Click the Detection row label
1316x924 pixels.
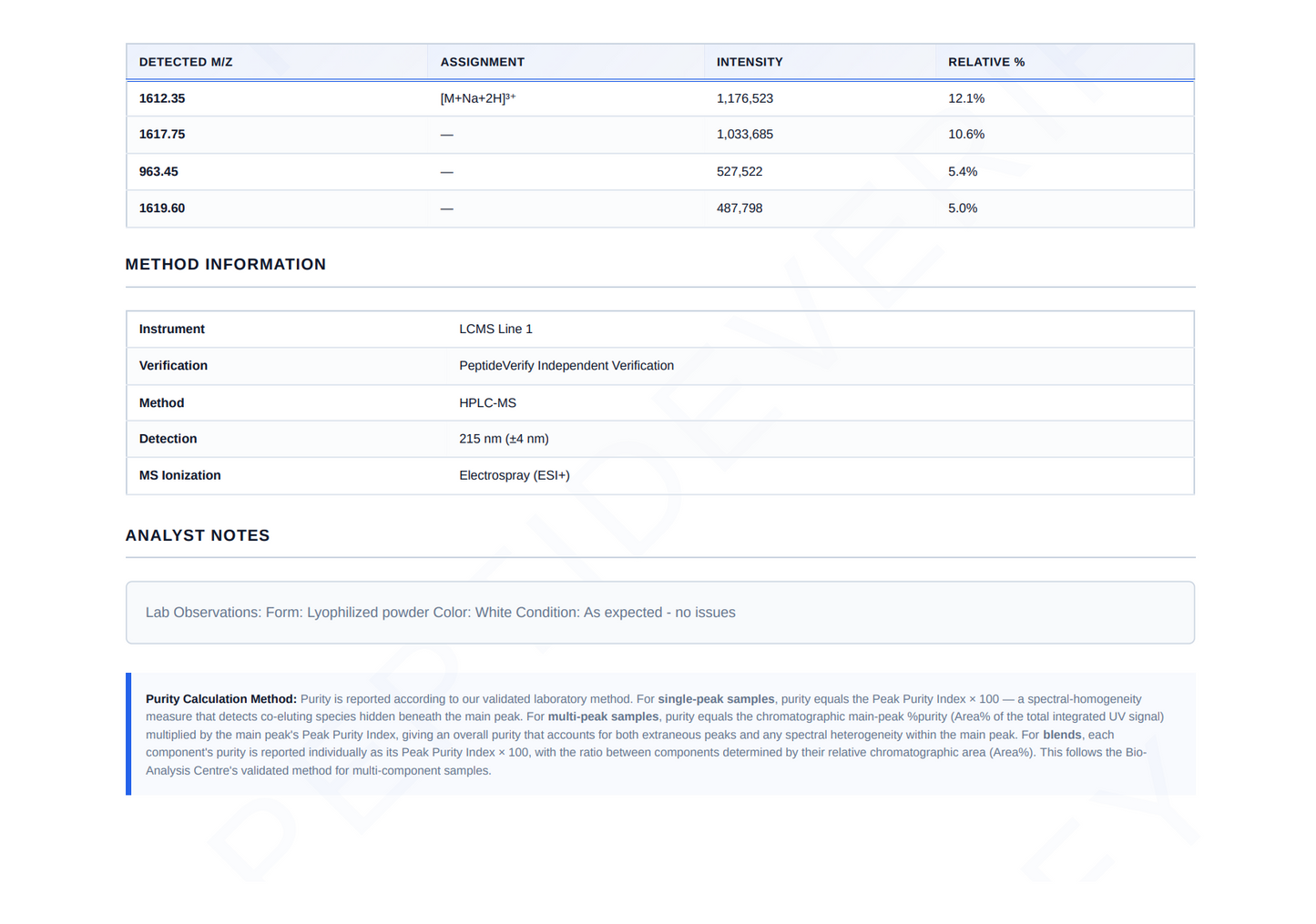[168, 439]
